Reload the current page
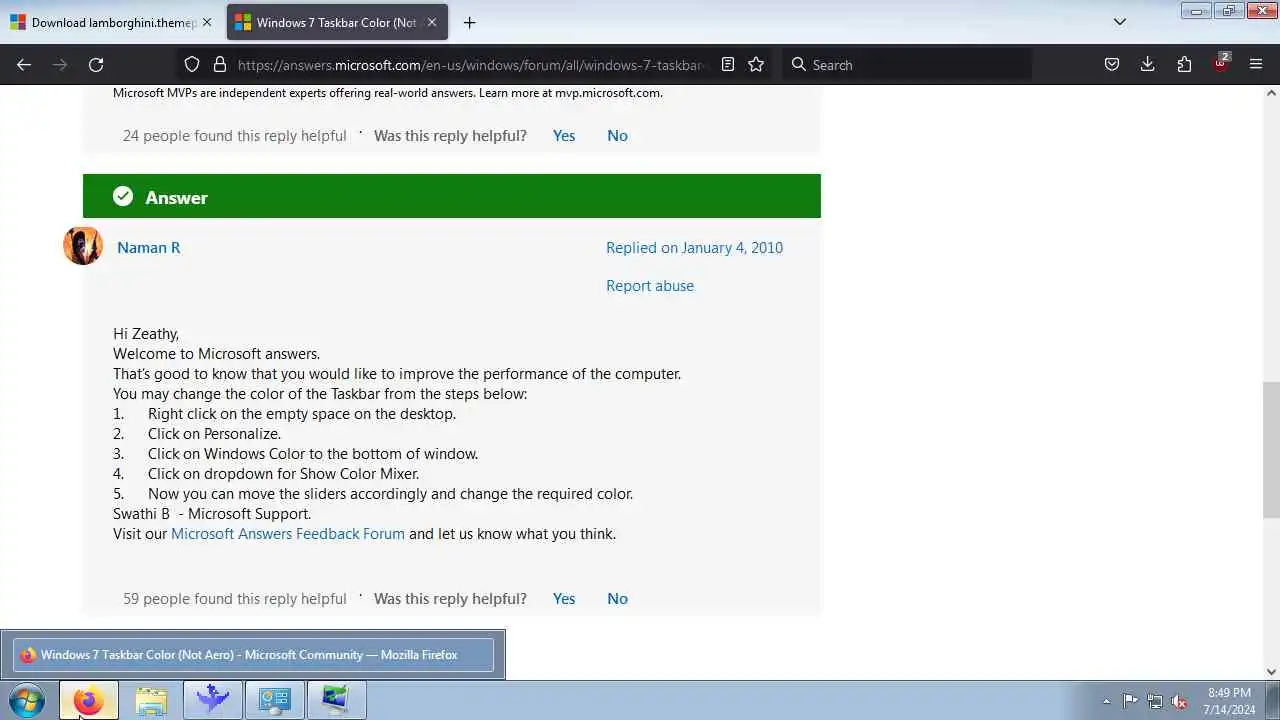The image size is (1280, 720). pos(96,64)
